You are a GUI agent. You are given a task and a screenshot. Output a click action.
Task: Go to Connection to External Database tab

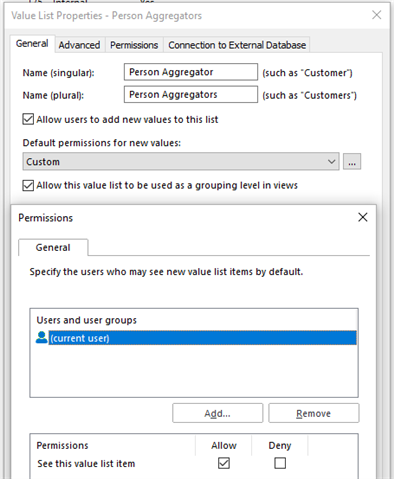[x=237, y=45]
